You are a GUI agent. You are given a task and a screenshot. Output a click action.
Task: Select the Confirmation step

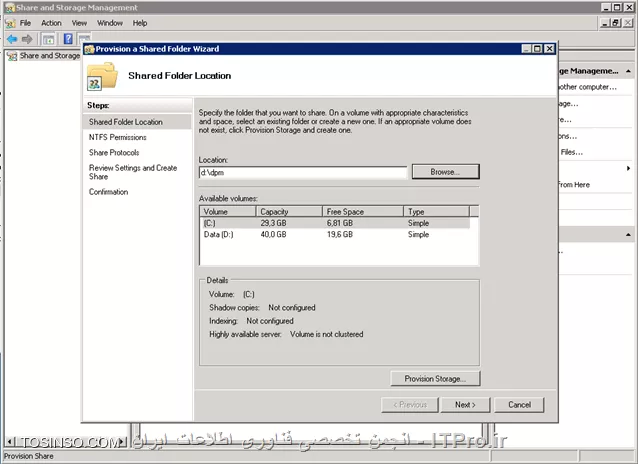click(109, 192)
